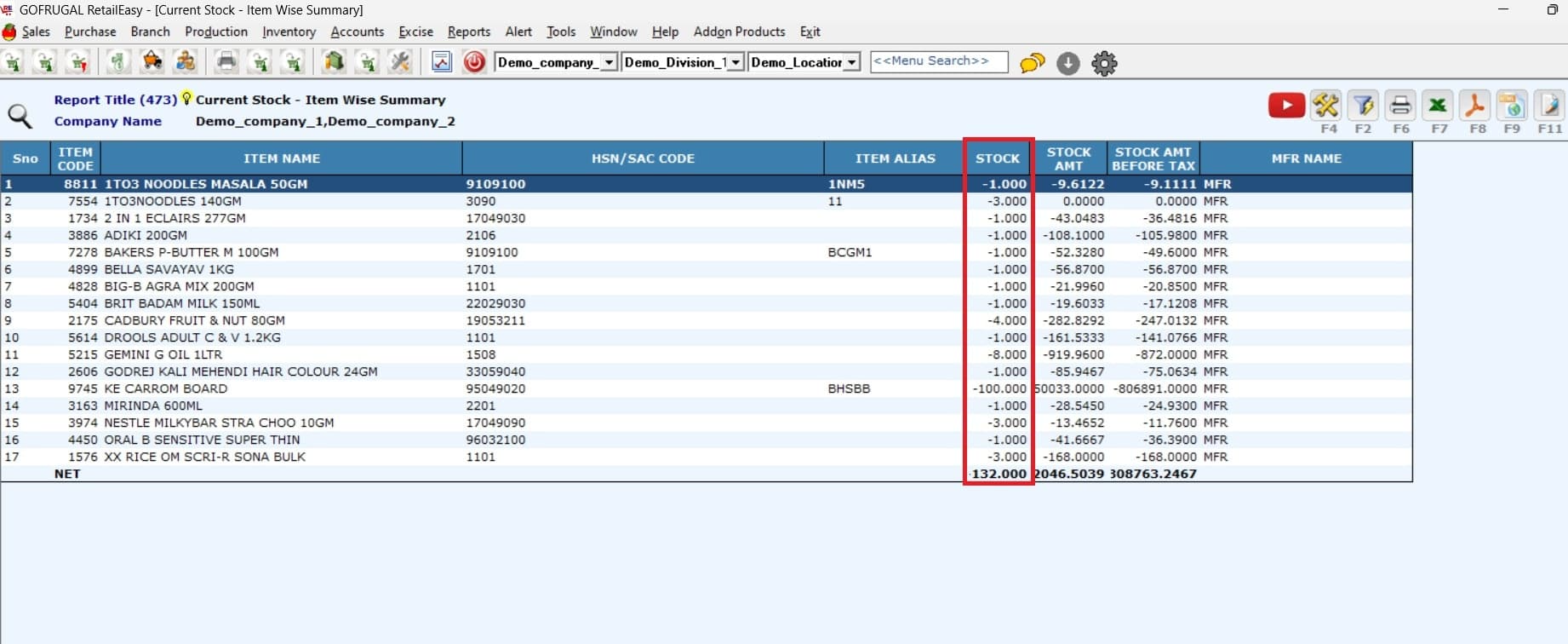Open F4 report settings tools icon
The height and width of the screenshot is (644, 1568).
[1325, 106]
